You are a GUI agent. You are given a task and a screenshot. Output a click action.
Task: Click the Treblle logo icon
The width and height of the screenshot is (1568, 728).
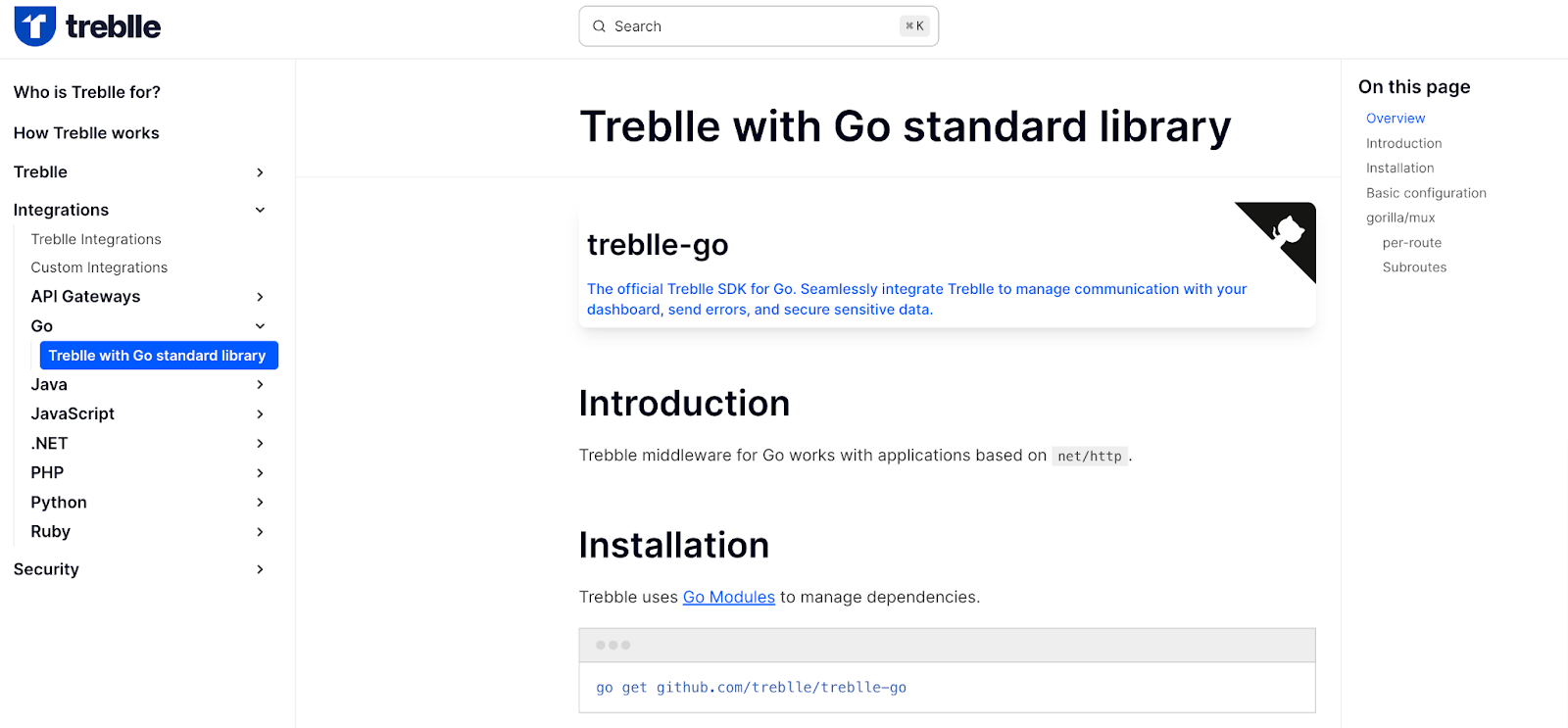click(x=35, y=26)
